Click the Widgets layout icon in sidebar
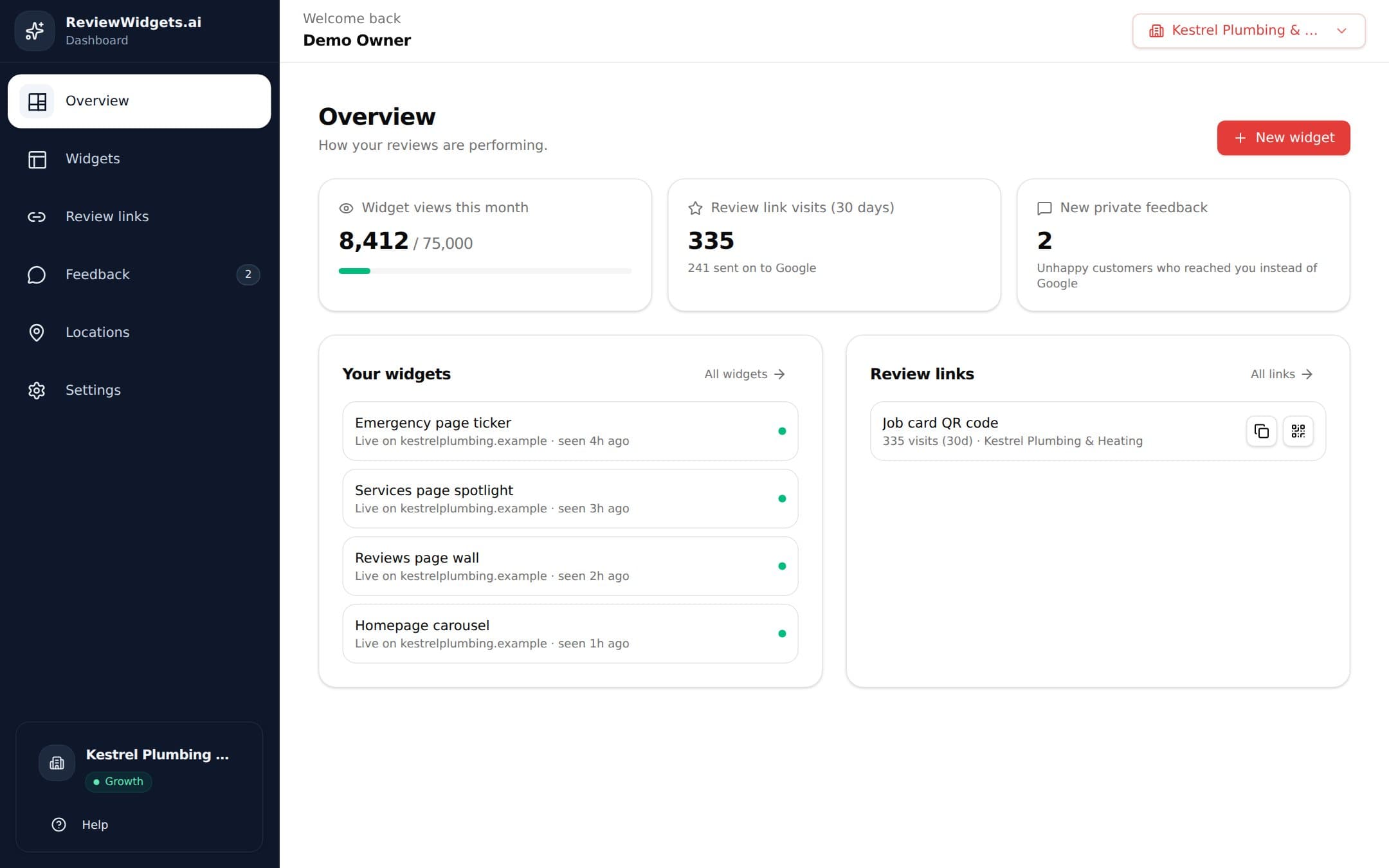This screenshot has height=868, width=1389. click(x=37, y=159)
